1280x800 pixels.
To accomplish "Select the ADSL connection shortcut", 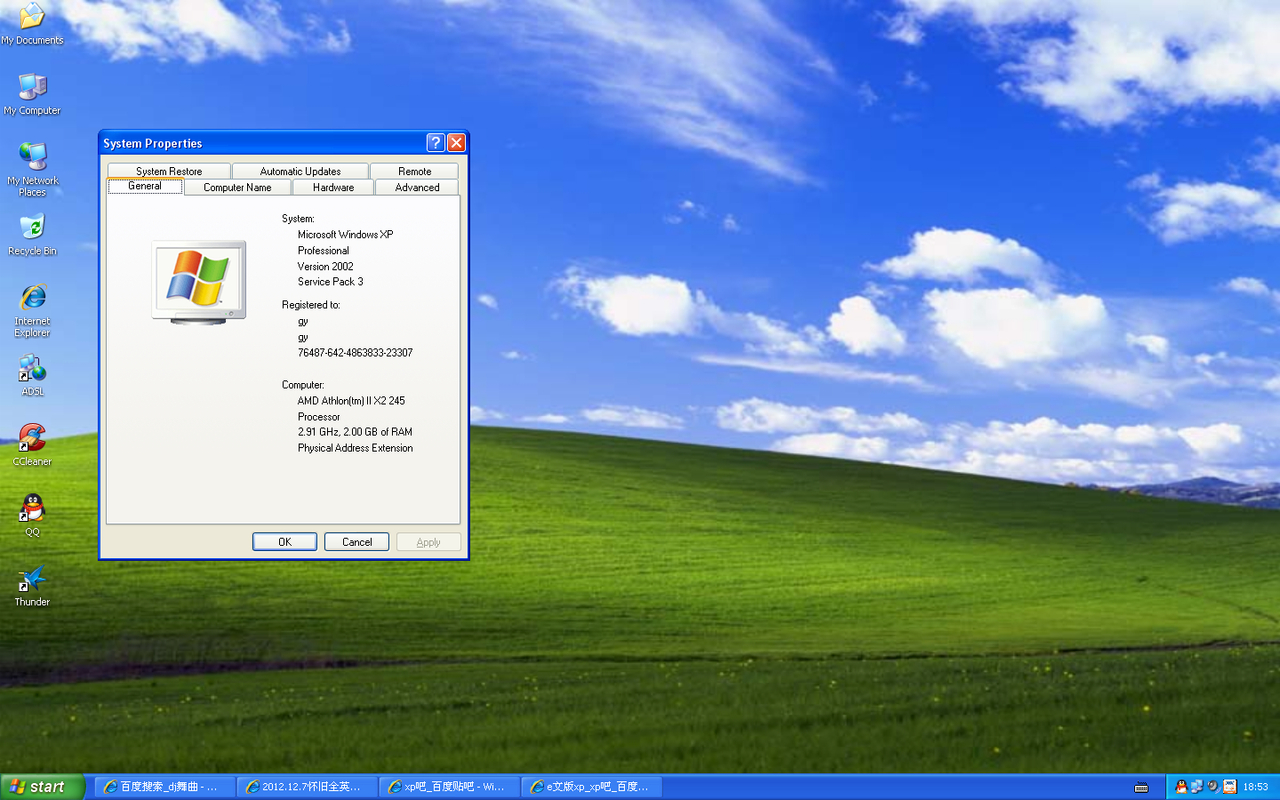I will pyautogui.click(x=32, y=375).
